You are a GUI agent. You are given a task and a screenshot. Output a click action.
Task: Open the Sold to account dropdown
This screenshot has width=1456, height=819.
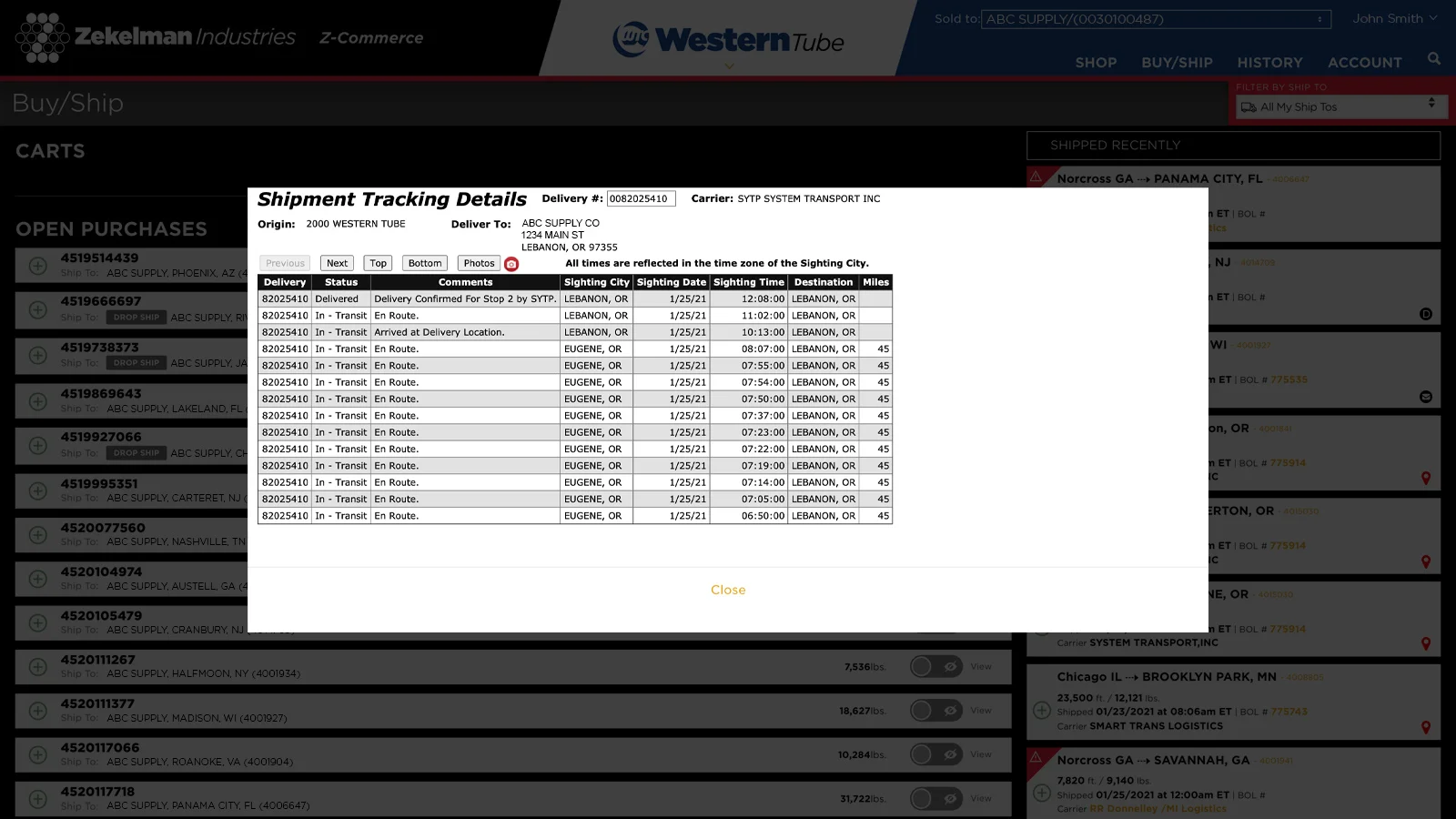(x=1156, y=19)
